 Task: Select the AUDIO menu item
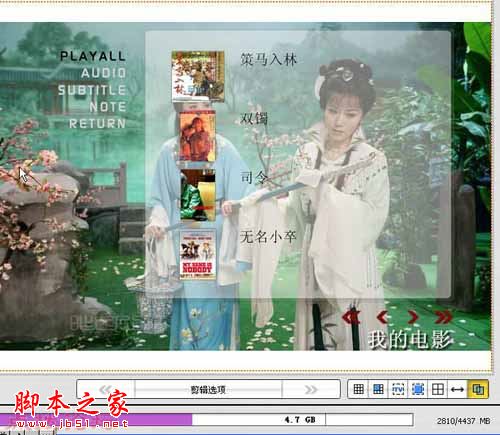[x=103, y=73]
